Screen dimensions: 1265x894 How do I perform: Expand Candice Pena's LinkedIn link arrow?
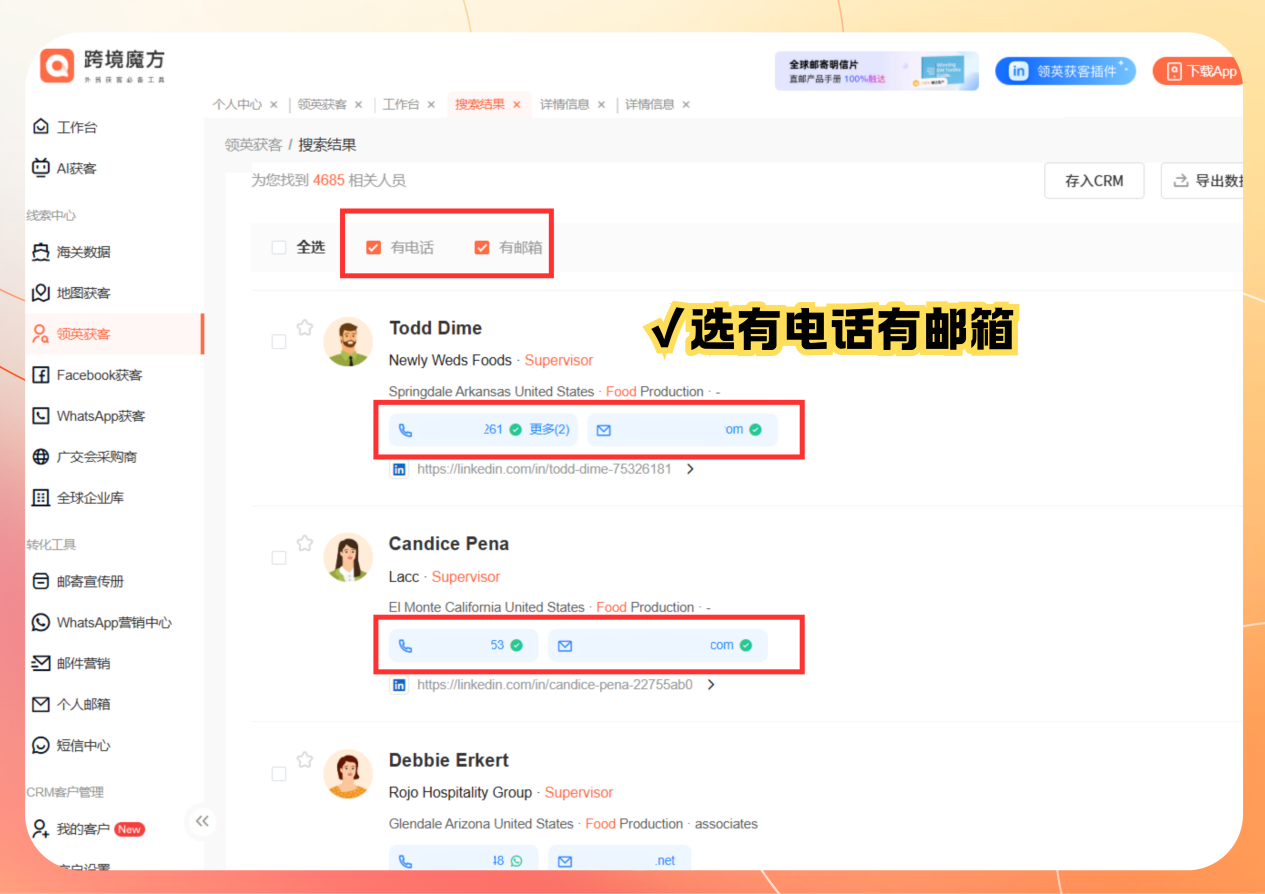[711, 685]
